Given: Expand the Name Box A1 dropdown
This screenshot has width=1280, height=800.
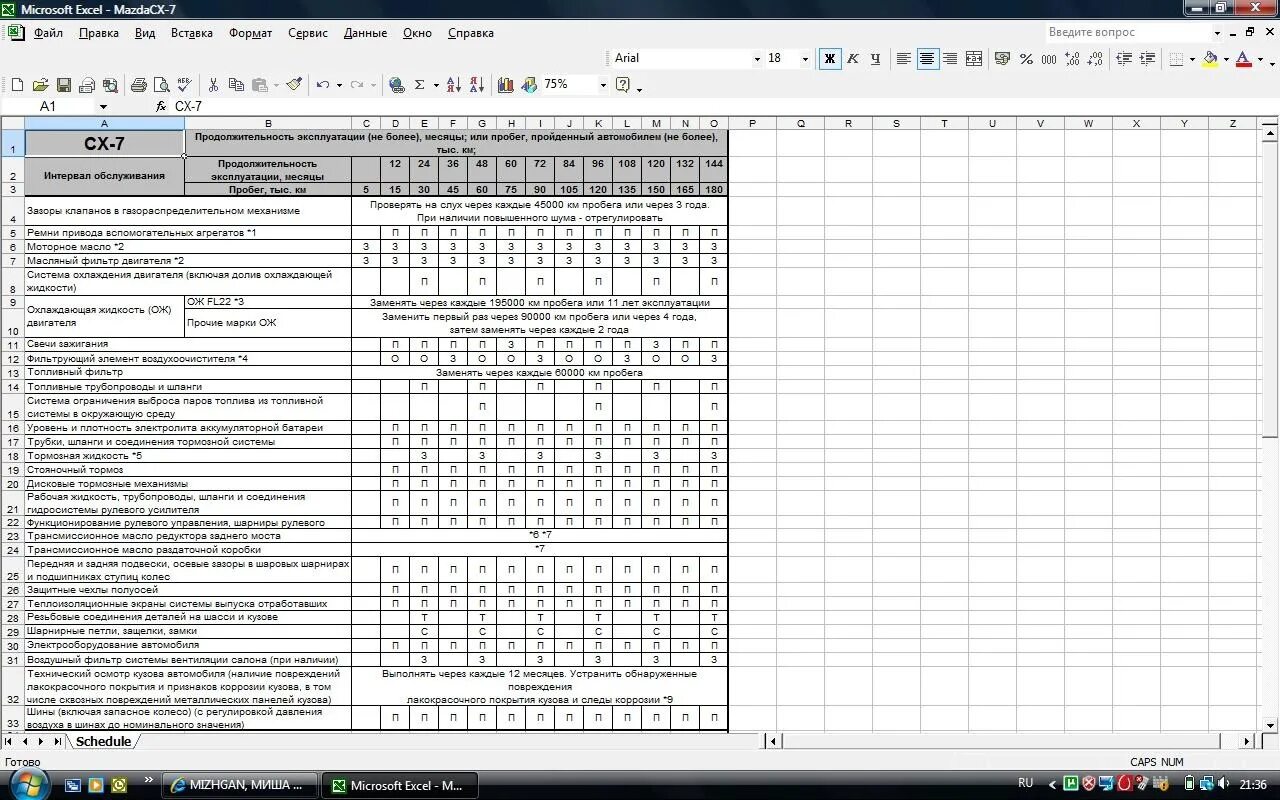Looking at the screenshot, I should [x=102, y=106].
